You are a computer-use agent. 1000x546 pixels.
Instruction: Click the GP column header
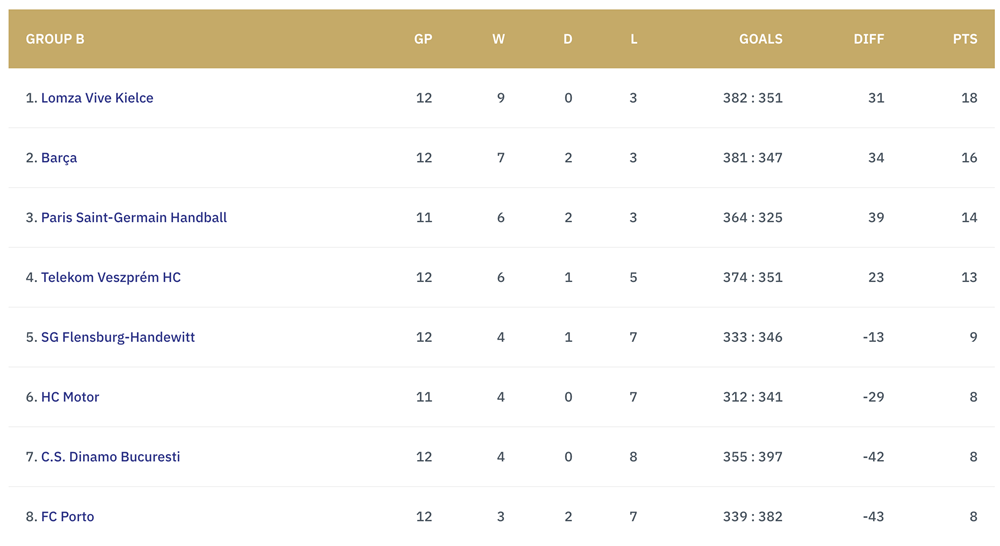(x=423, y=39)
